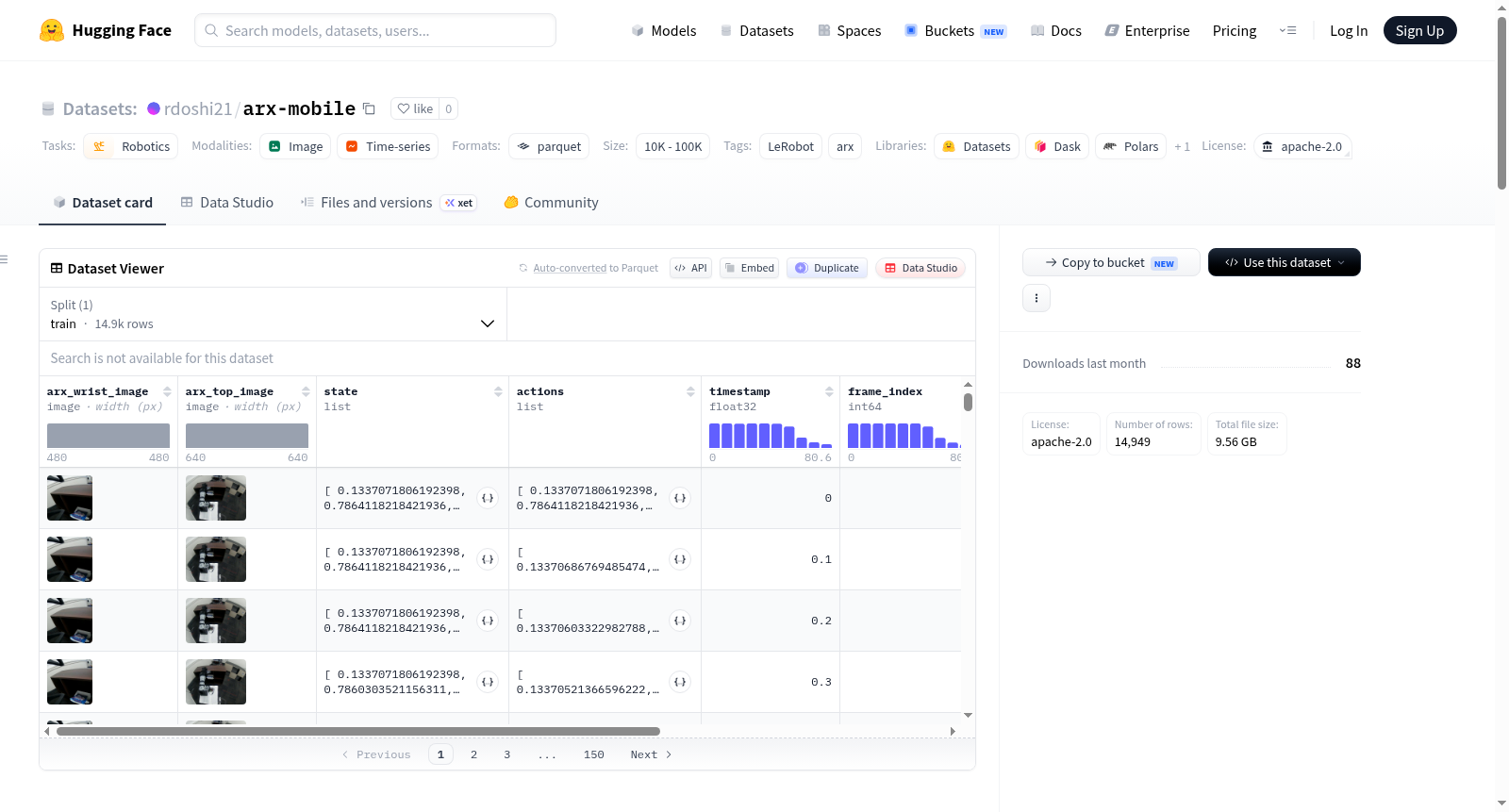The height and width of the screenshot is (812, 1509).
Task: Select the Polars library tag
Action: tap(1131, 146)
